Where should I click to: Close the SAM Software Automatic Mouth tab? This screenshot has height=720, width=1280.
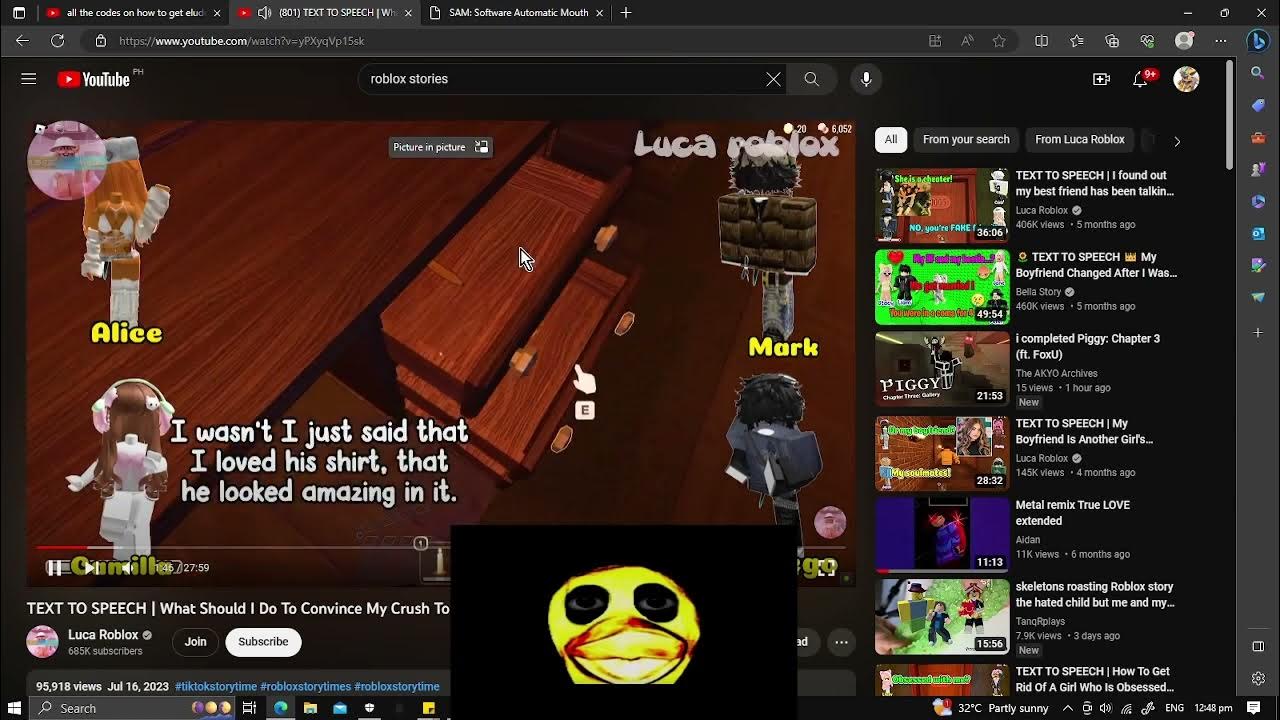tap(599, 13)
